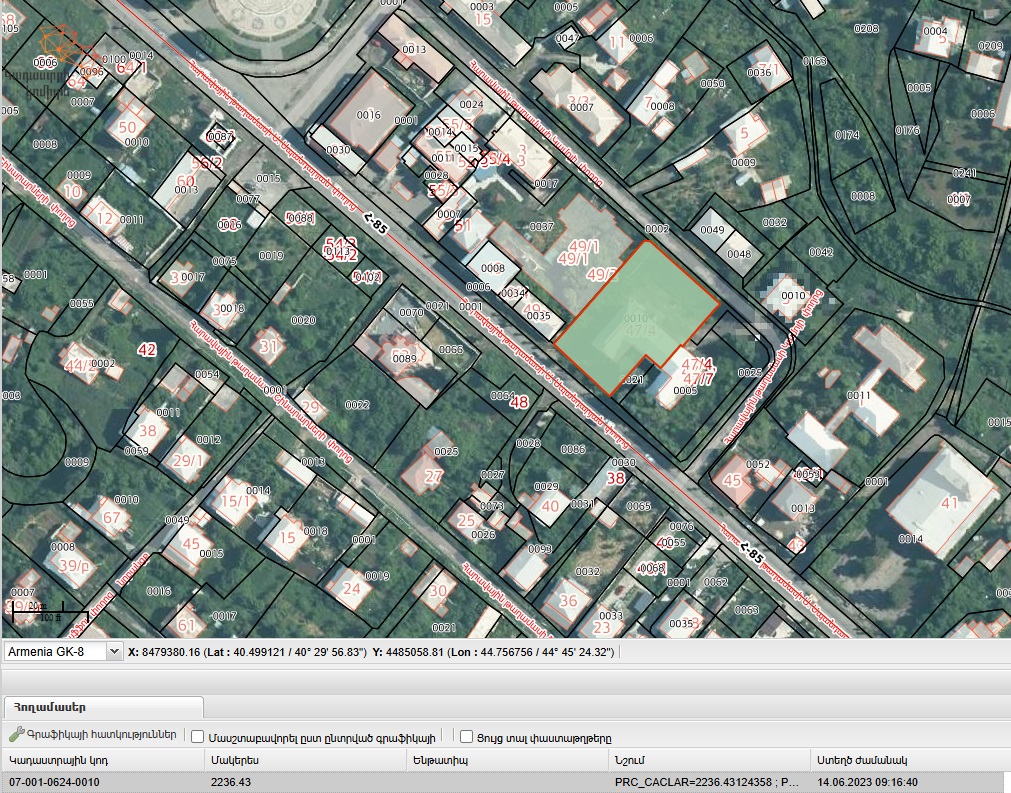Open the Armenia GK-8 coordinate system dropdown
Viewport: 1011px width, 793px height.
click(63, 651)
